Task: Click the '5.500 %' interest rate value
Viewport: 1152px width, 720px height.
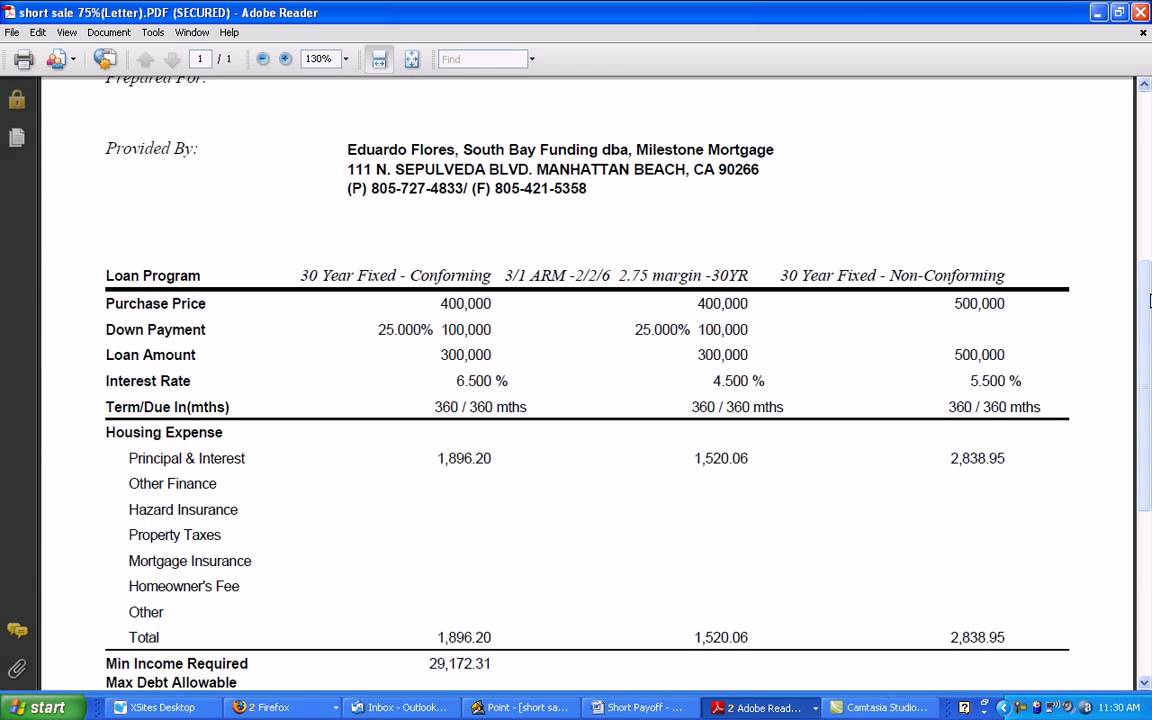Action: pos(996,381)
